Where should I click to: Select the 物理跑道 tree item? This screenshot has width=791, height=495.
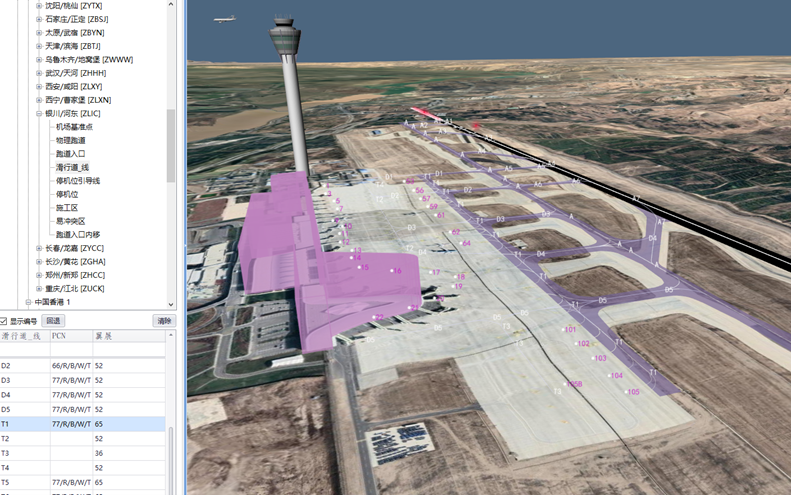[x=70, y=140]
